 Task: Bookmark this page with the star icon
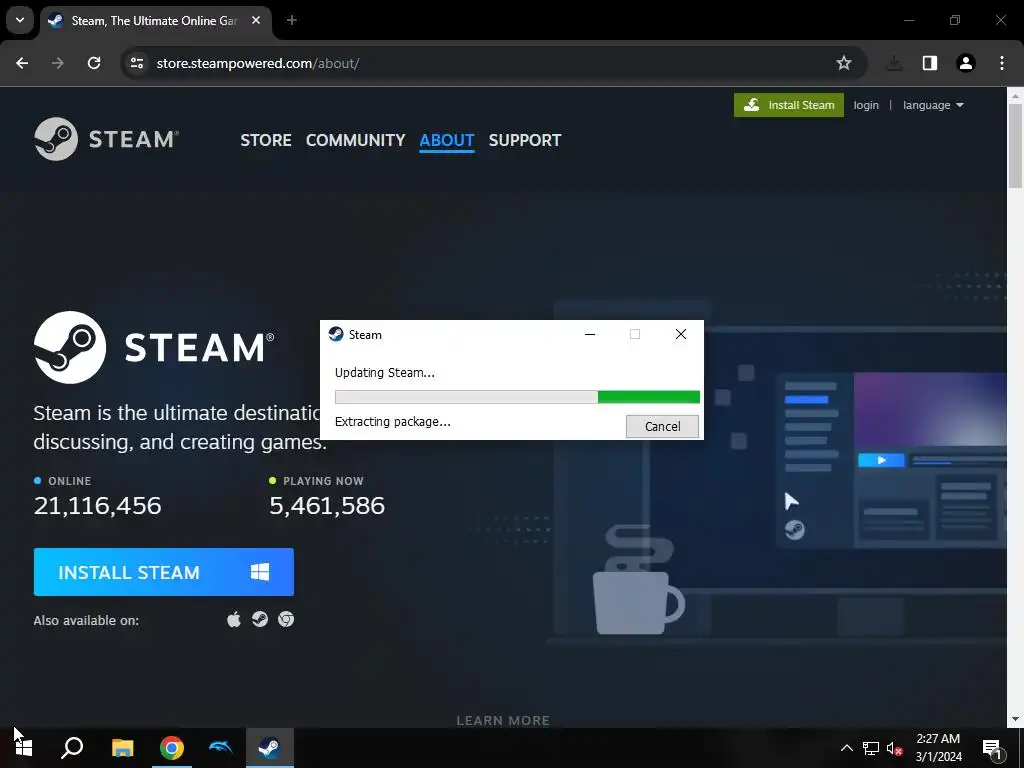[844, 63]
